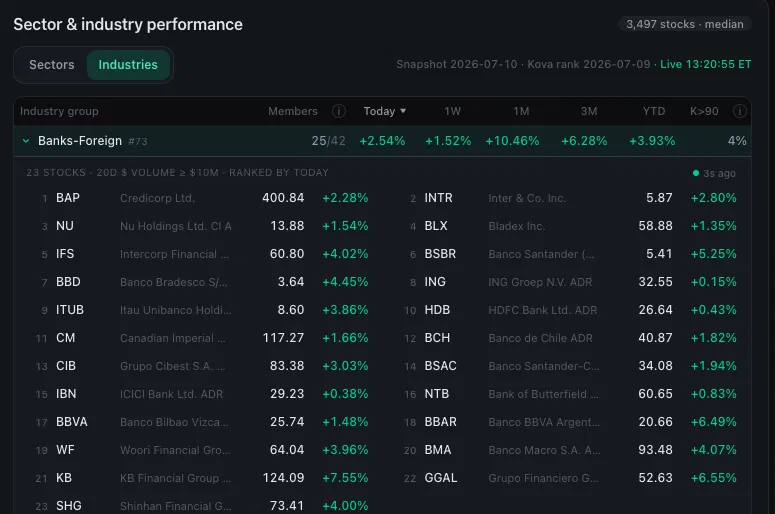Open the ITUB ticker
Viewport: 775px width, 514px height.
70,310
